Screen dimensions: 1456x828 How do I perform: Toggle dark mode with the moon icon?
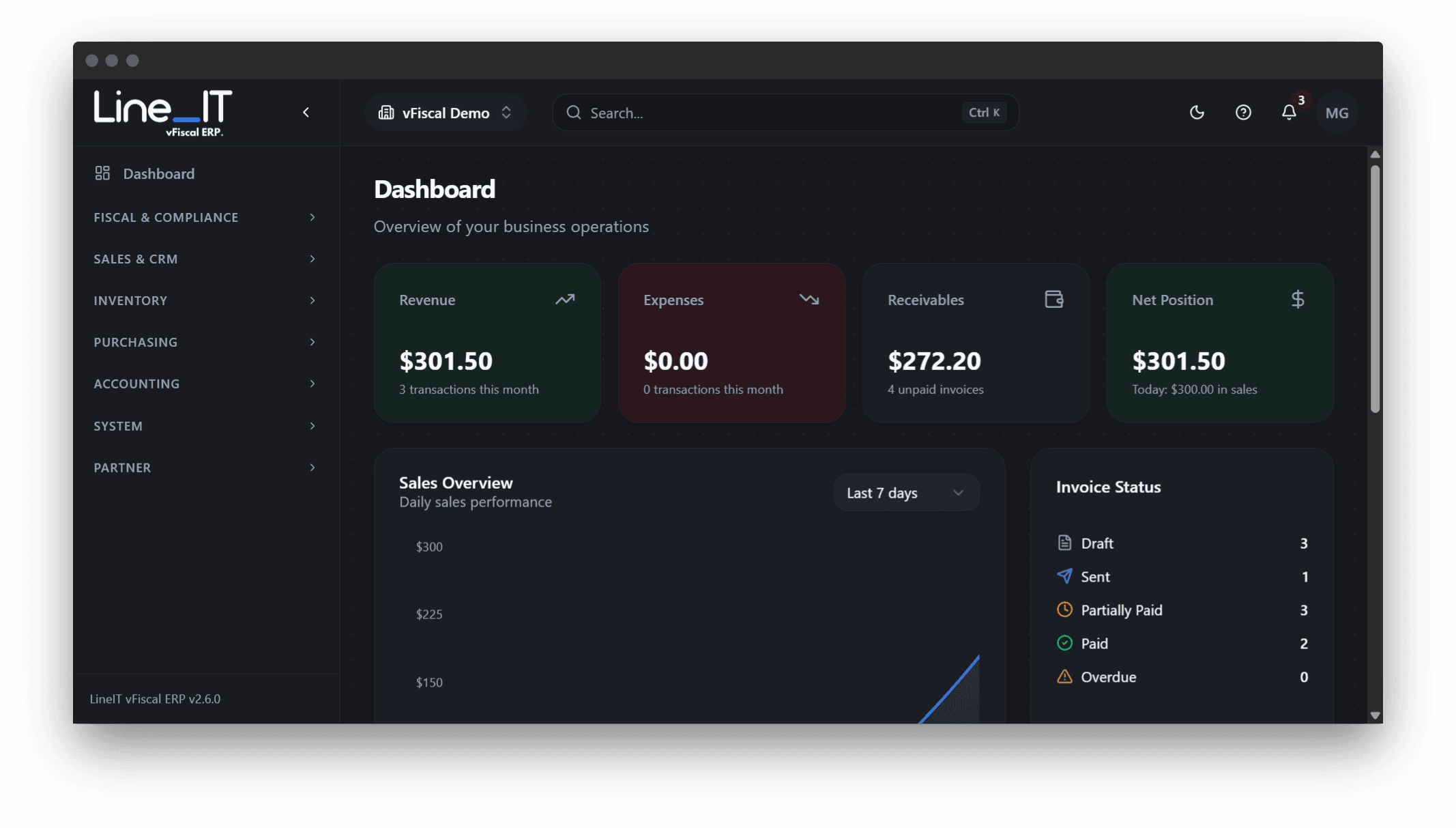point(1197,112)
